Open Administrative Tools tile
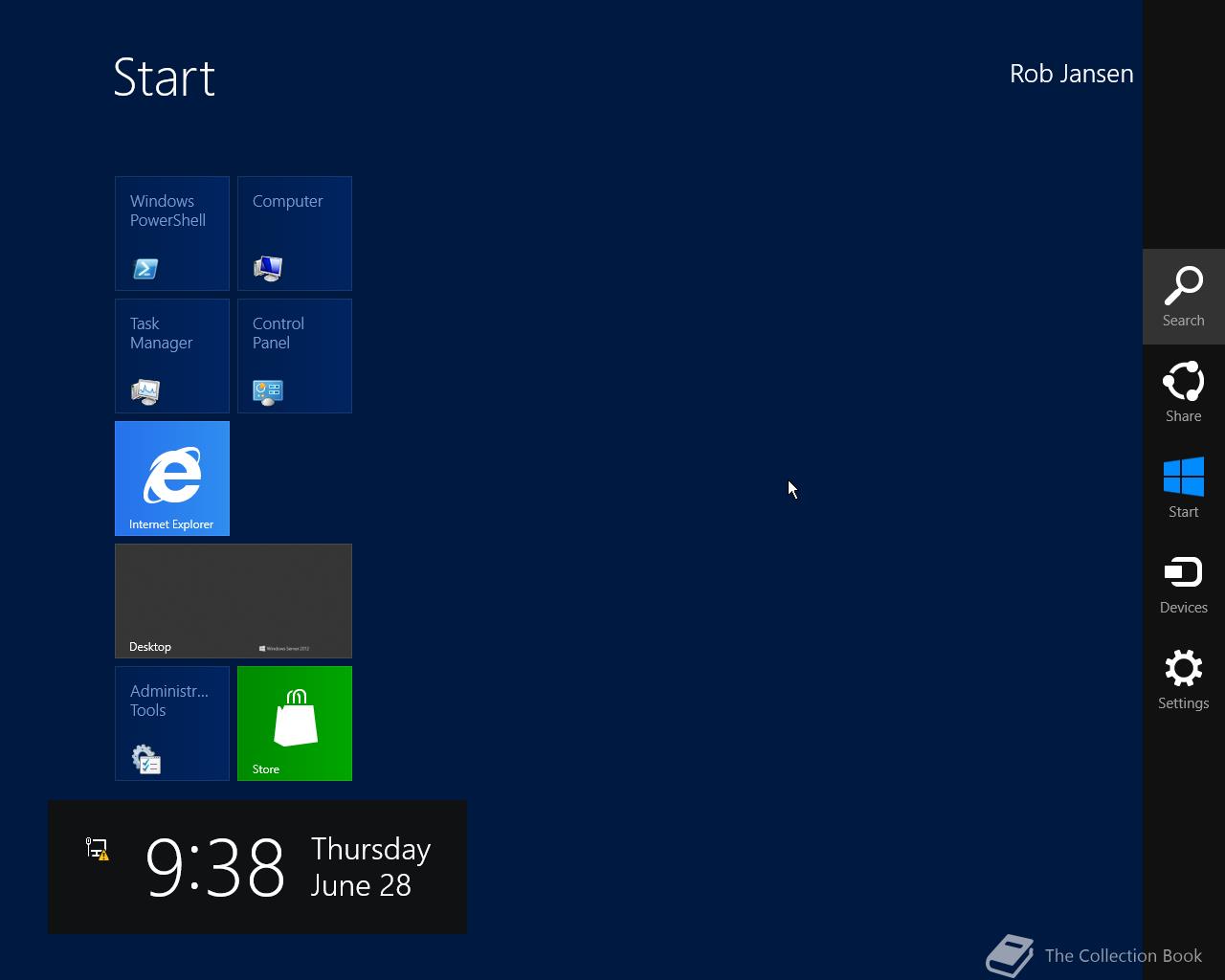Image resolution: width=1225 pixels, height=980 pixels. click(172, 724)
